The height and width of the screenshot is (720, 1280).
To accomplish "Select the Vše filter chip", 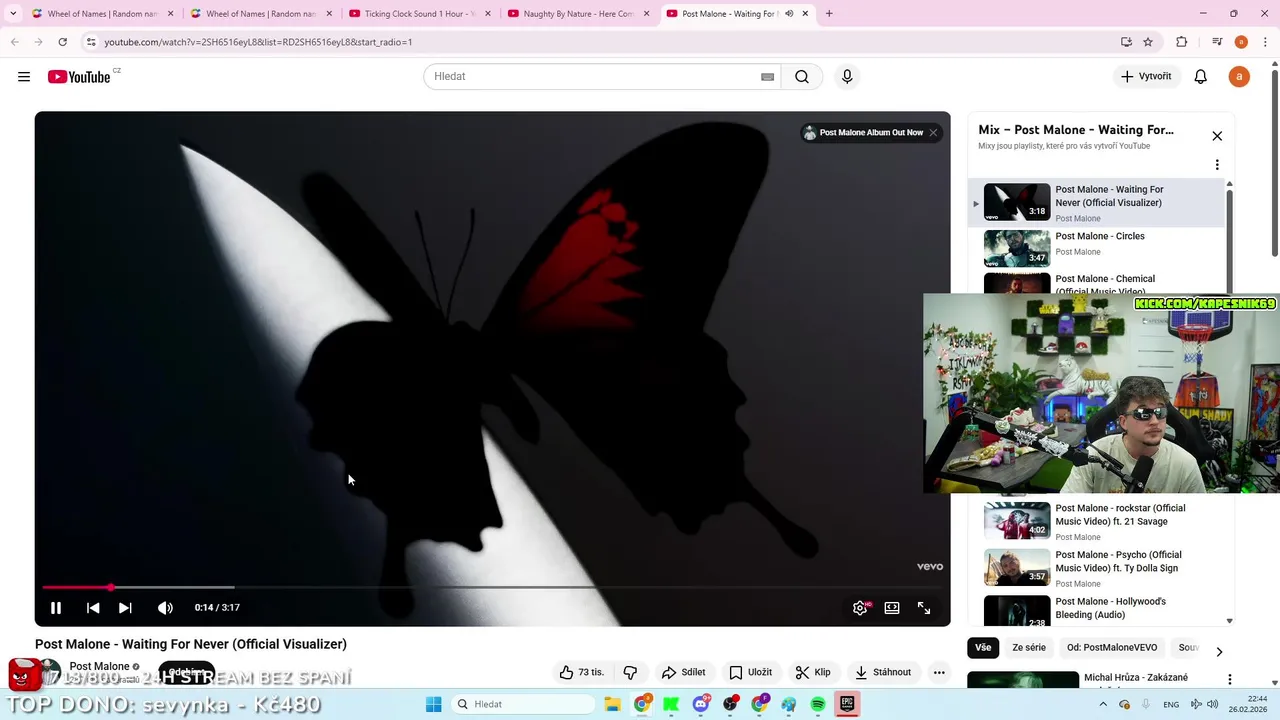I will [x=983, y=648].
